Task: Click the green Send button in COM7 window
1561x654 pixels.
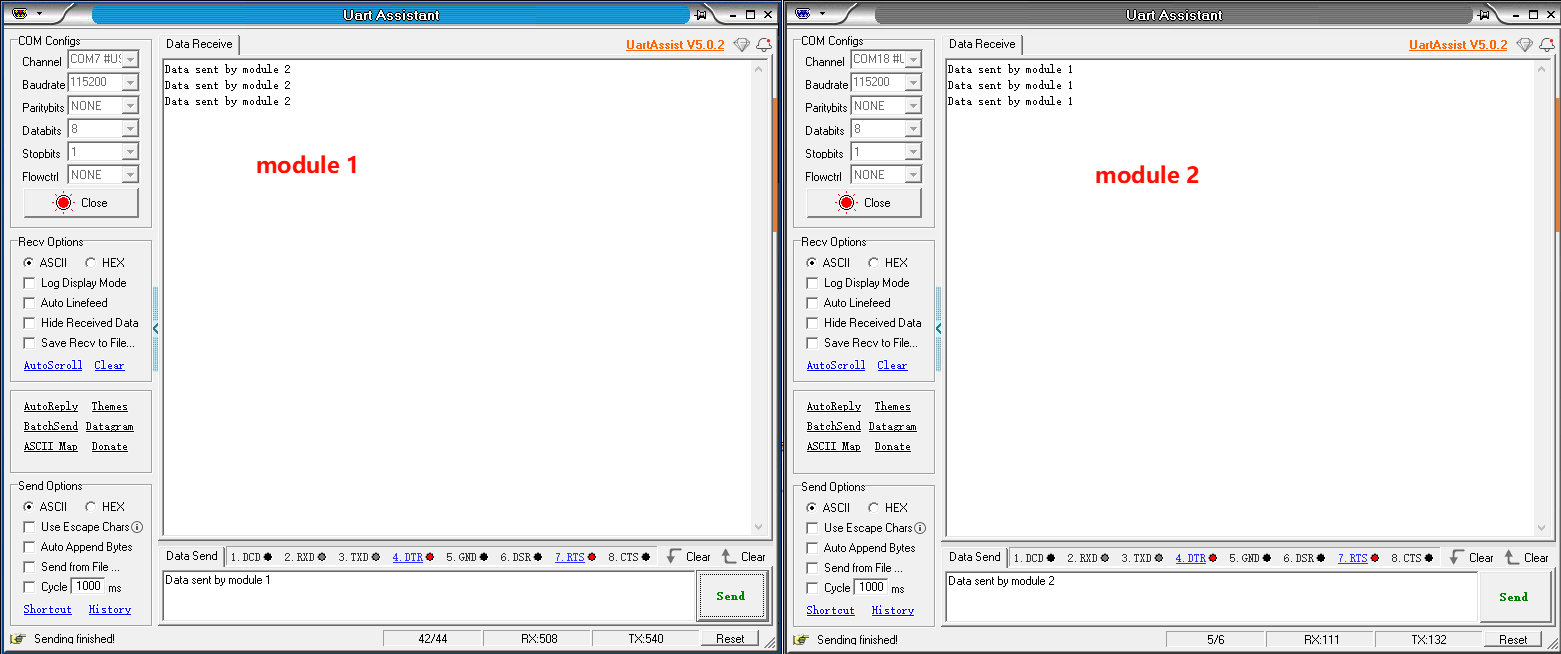Action: pyautogui.click(x=731, y=596)
